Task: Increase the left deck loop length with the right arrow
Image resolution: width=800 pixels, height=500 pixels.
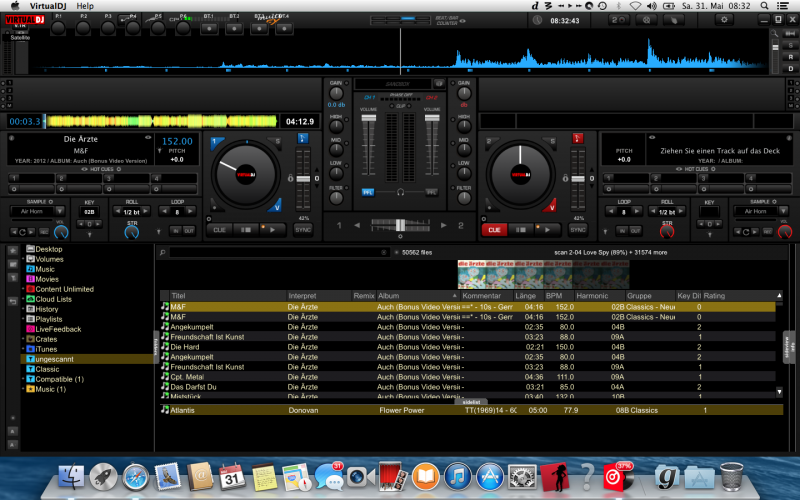Action: tap(190, 211)
